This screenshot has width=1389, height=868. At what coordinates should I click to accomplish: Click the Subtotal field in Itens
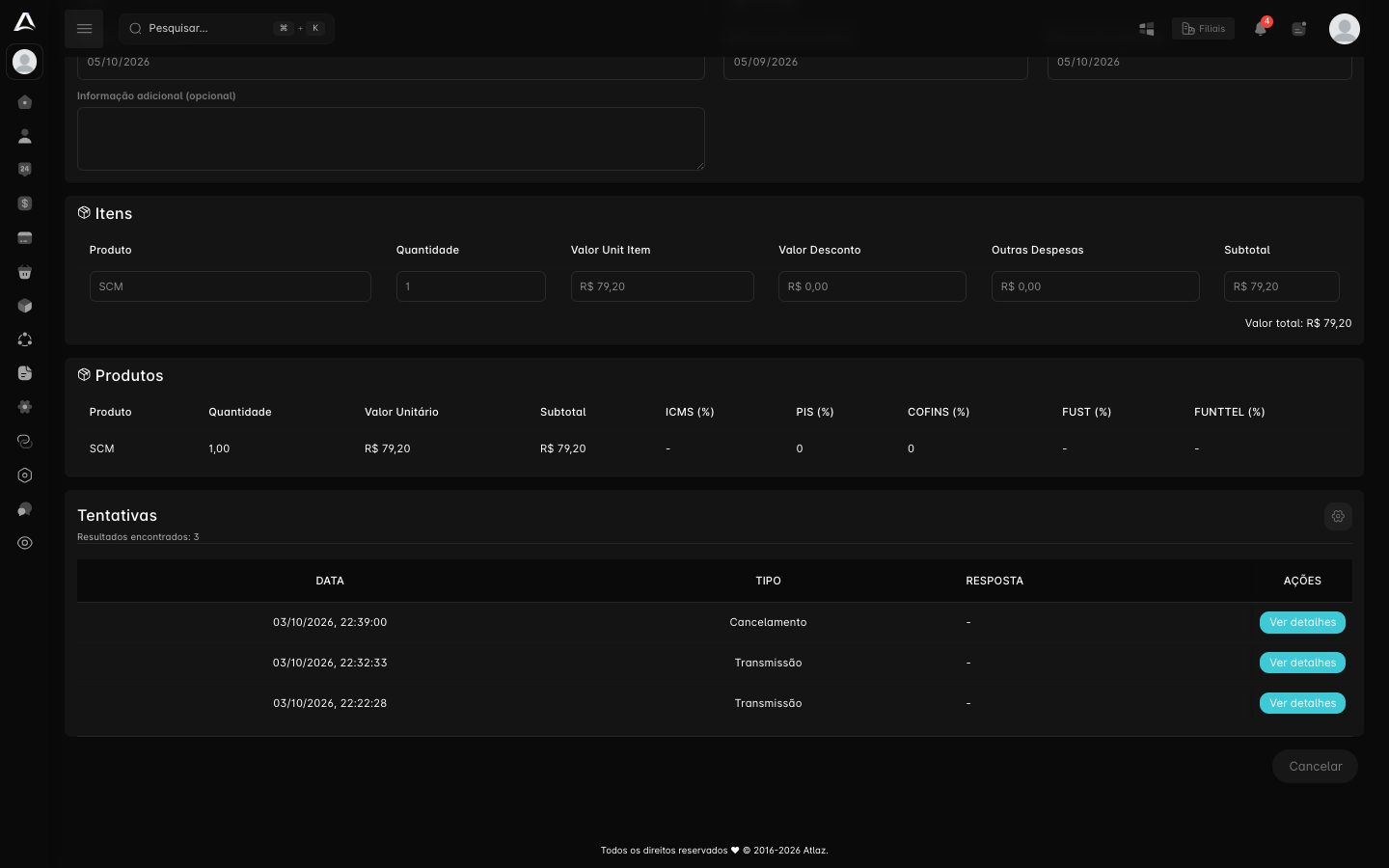coord(1282,286)
